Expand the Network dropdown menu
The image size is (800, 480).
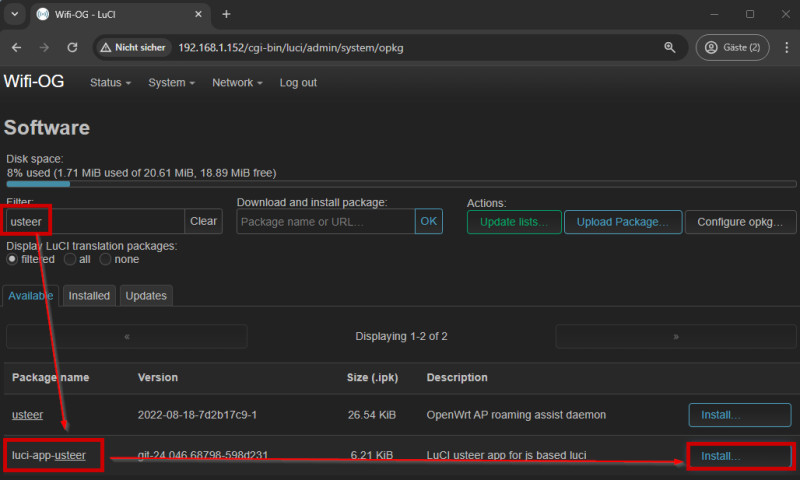point(237,83)
